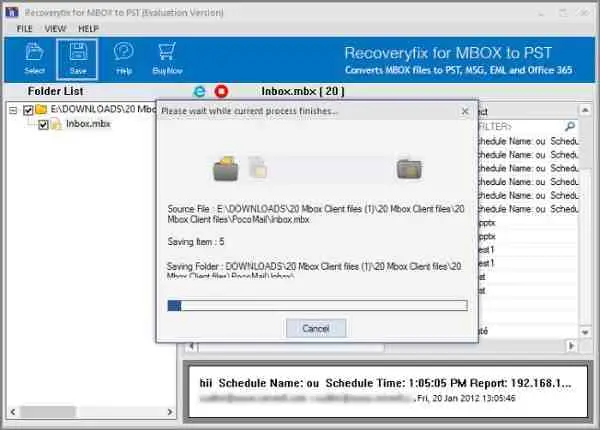This screenshot has width=600, height=430.
Task: Click the folder list horizontal scrollbar thumb
Action: click(x=48, y=412)
